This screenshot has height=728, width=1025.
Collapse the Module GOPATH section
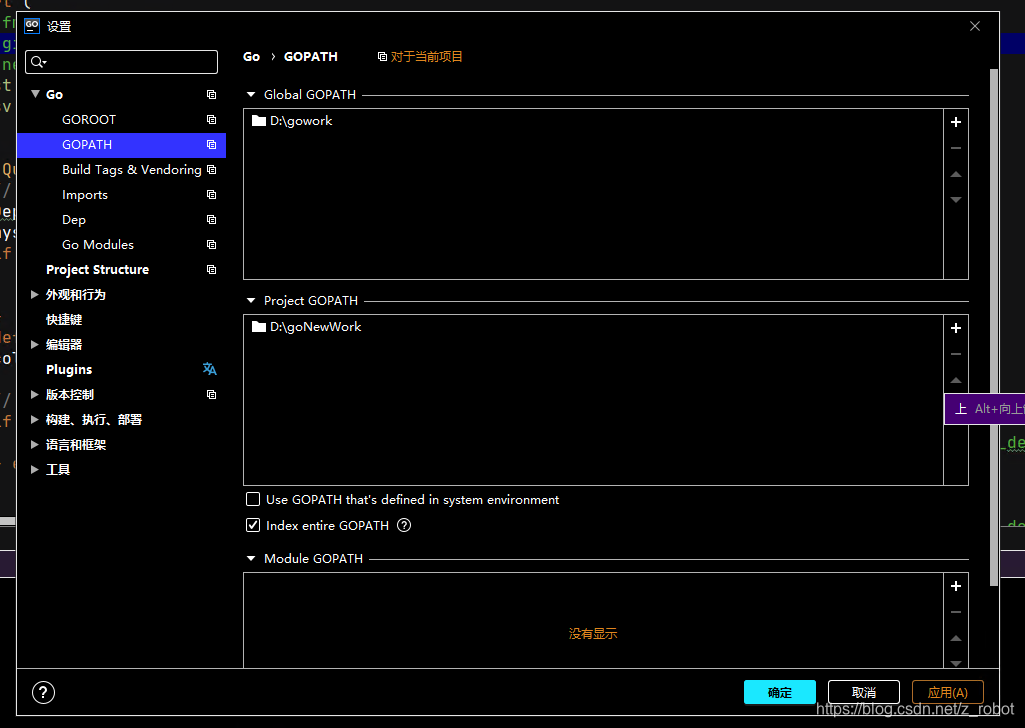pyautogui.click(x=250, y=559)
